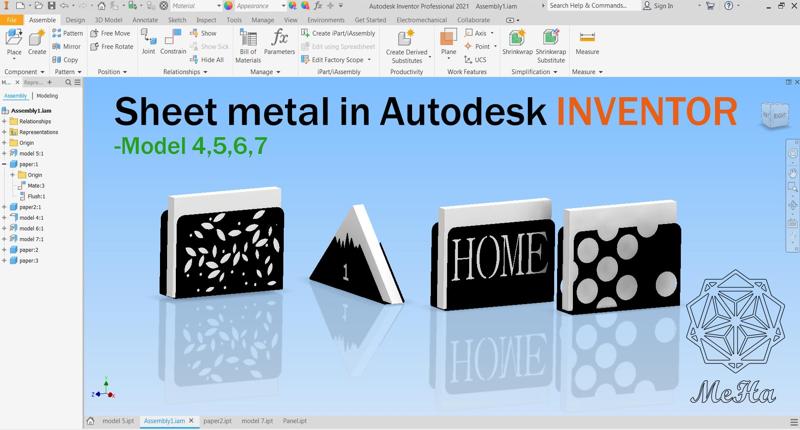
Task: Select the Pattern component tool
Action: pos(67,33)
